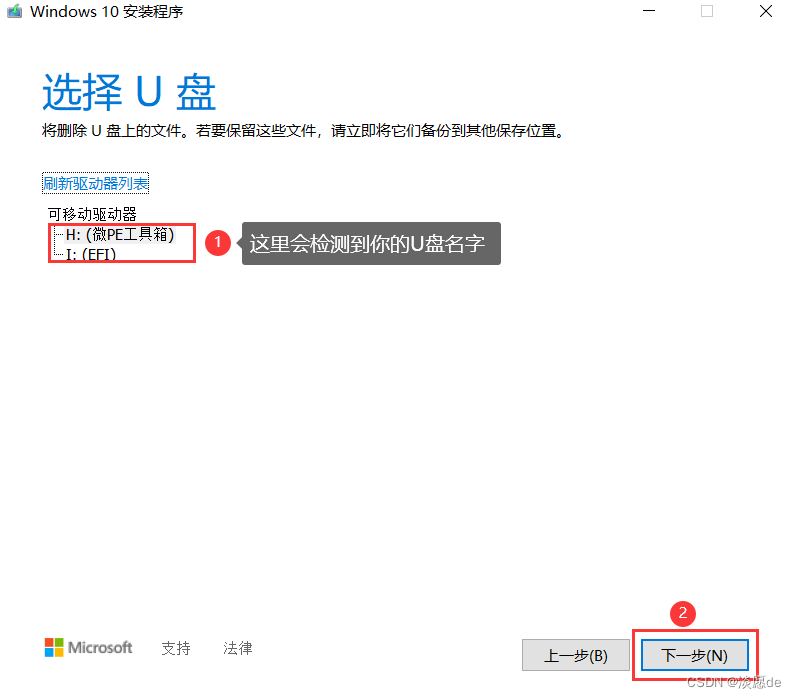796x699 pixels.
Task: Select the H: (微PE工具箱) drive
Action: coord(120,235)
